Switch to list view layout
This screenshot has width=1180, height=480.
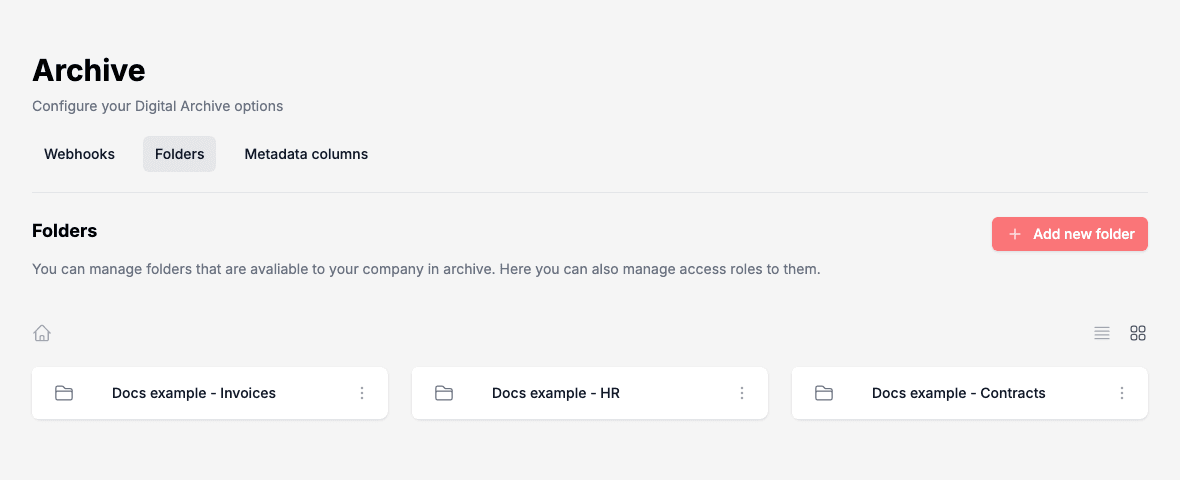(1102, 333)
